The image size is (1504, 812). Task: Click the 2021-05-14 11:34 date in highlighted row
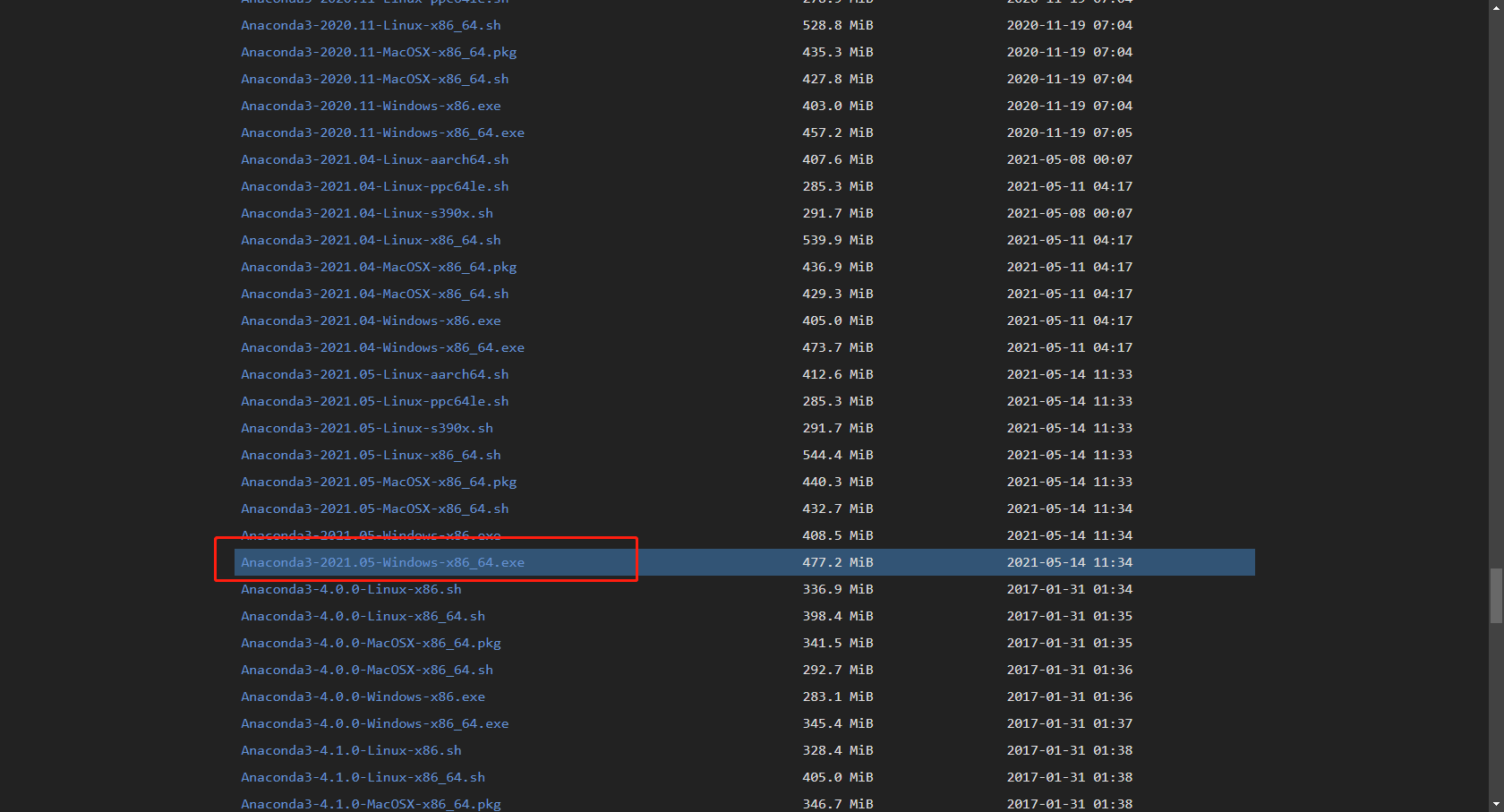click(1069, 562)
